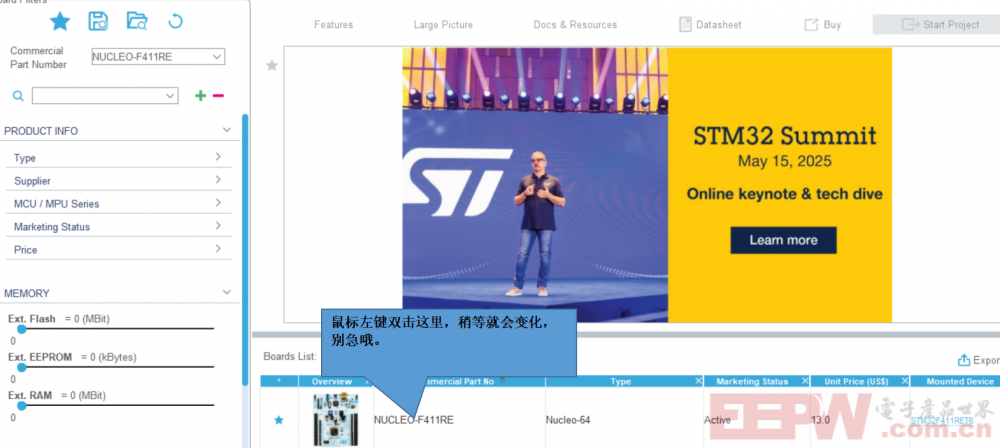Click the STM32 Summit banner image
The width and height of the screenshot is (1000, 448).
(x=647, y=185)
